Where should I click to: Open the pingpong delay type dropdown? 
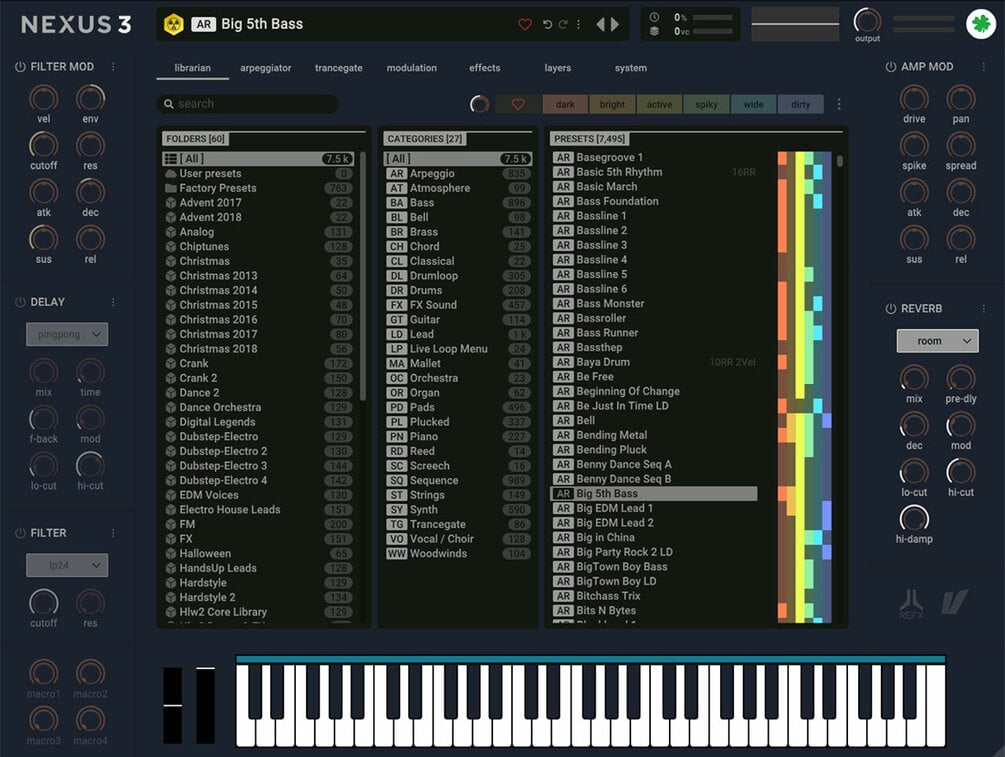click(67, 334)
